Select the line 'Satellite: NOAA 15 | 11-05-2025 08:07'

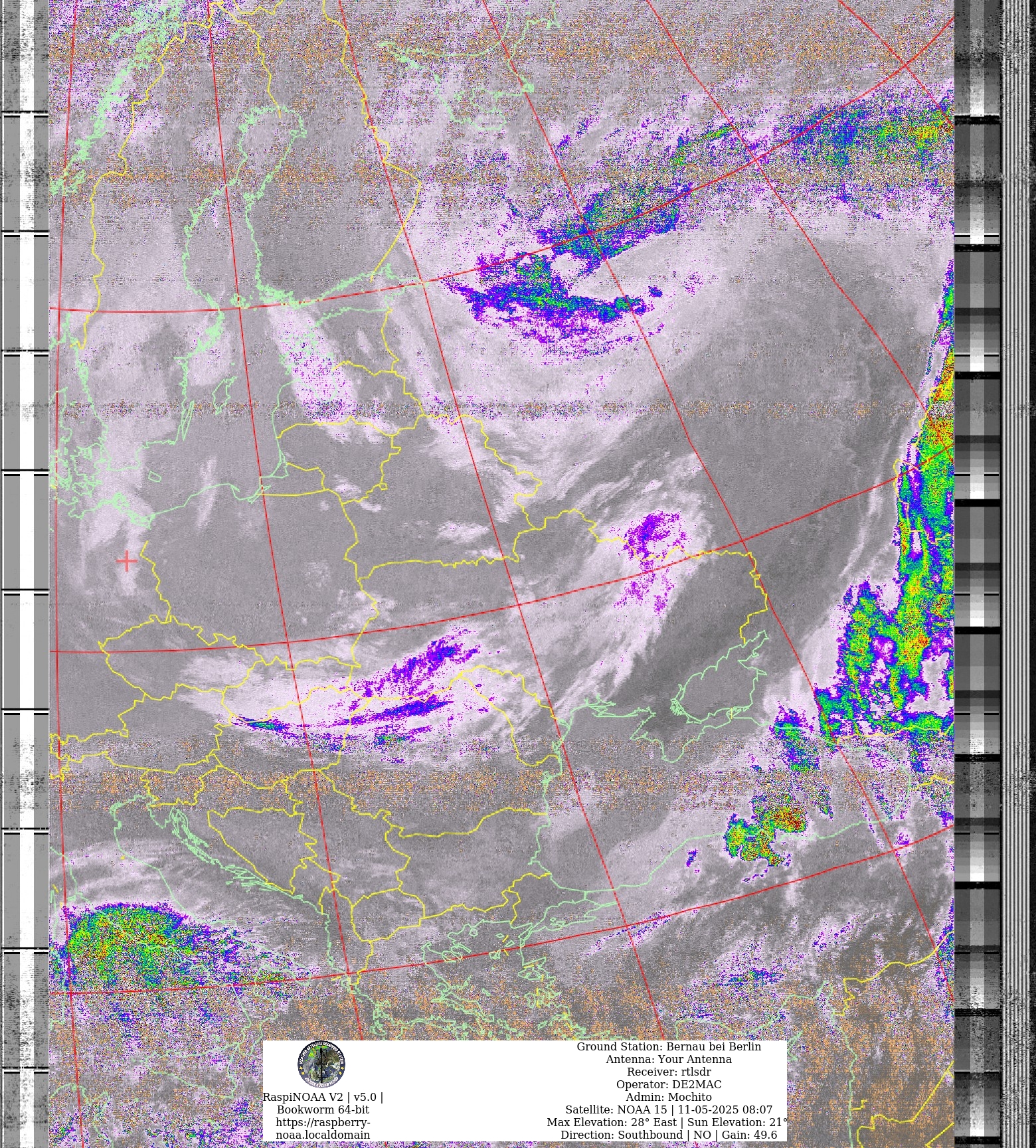pos(669,1109)
